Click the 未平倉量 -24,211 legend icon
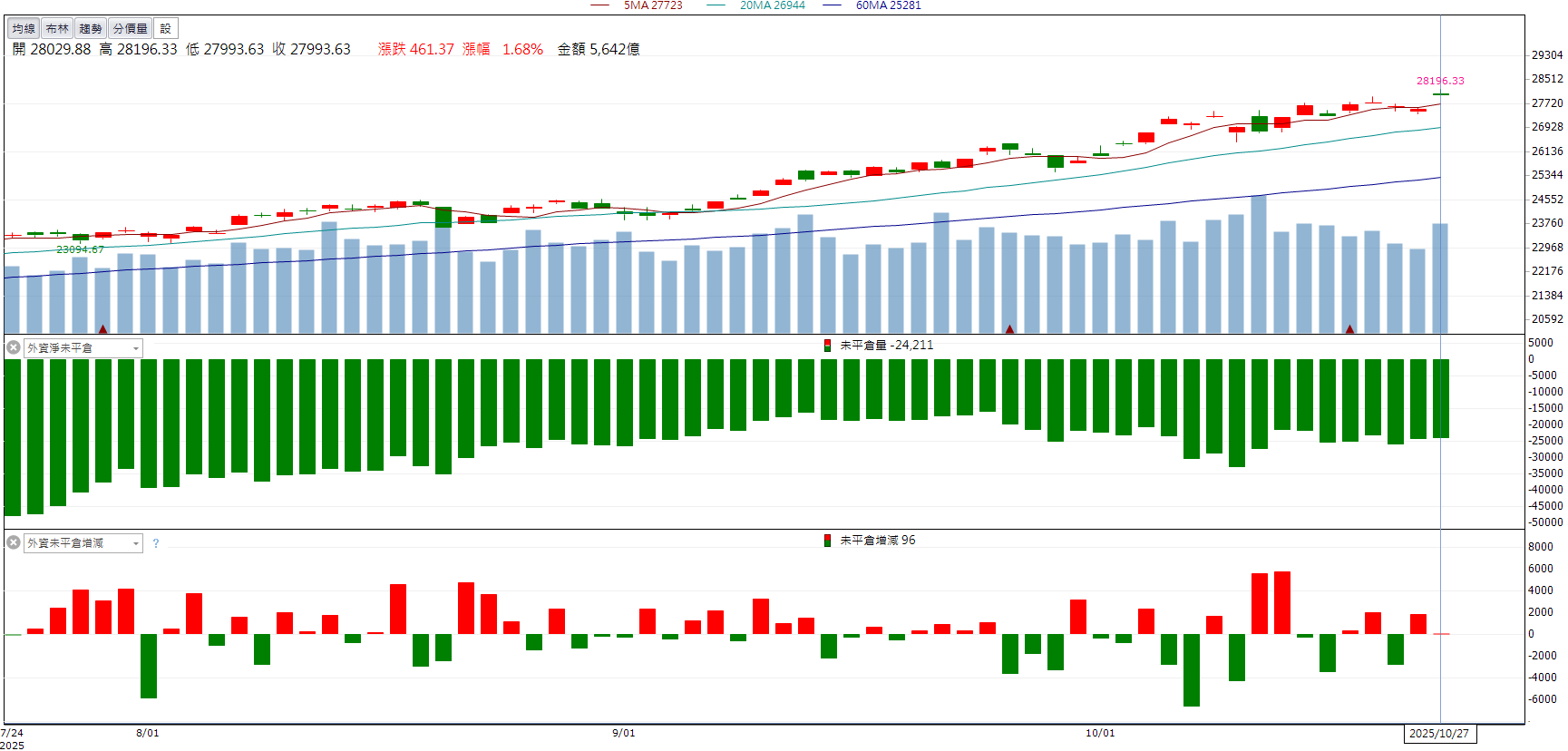This screenshot has height=751, width=1568. [827, 346]
